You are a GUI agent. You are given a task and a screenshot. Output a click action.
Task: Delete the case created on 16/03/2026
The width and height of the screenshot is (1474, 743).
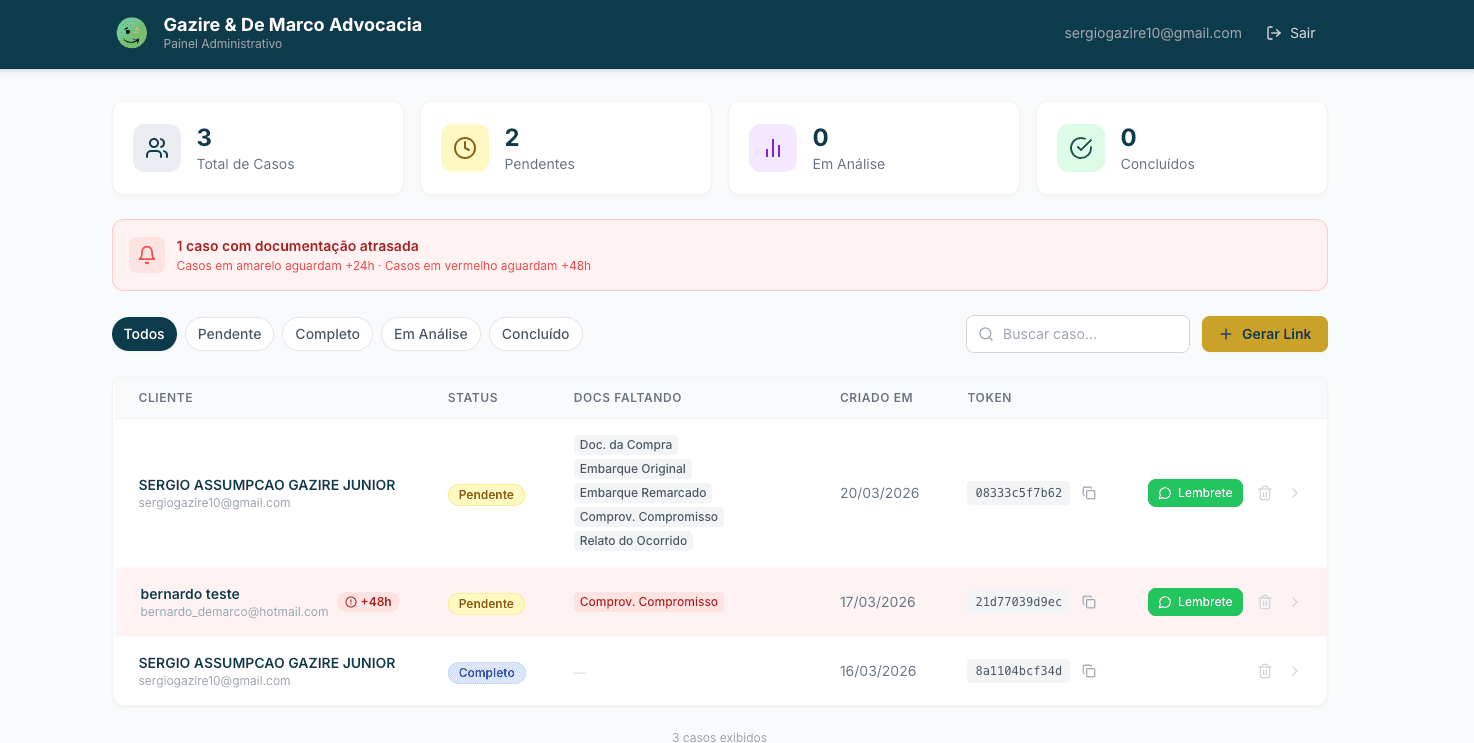[1265, 671]
